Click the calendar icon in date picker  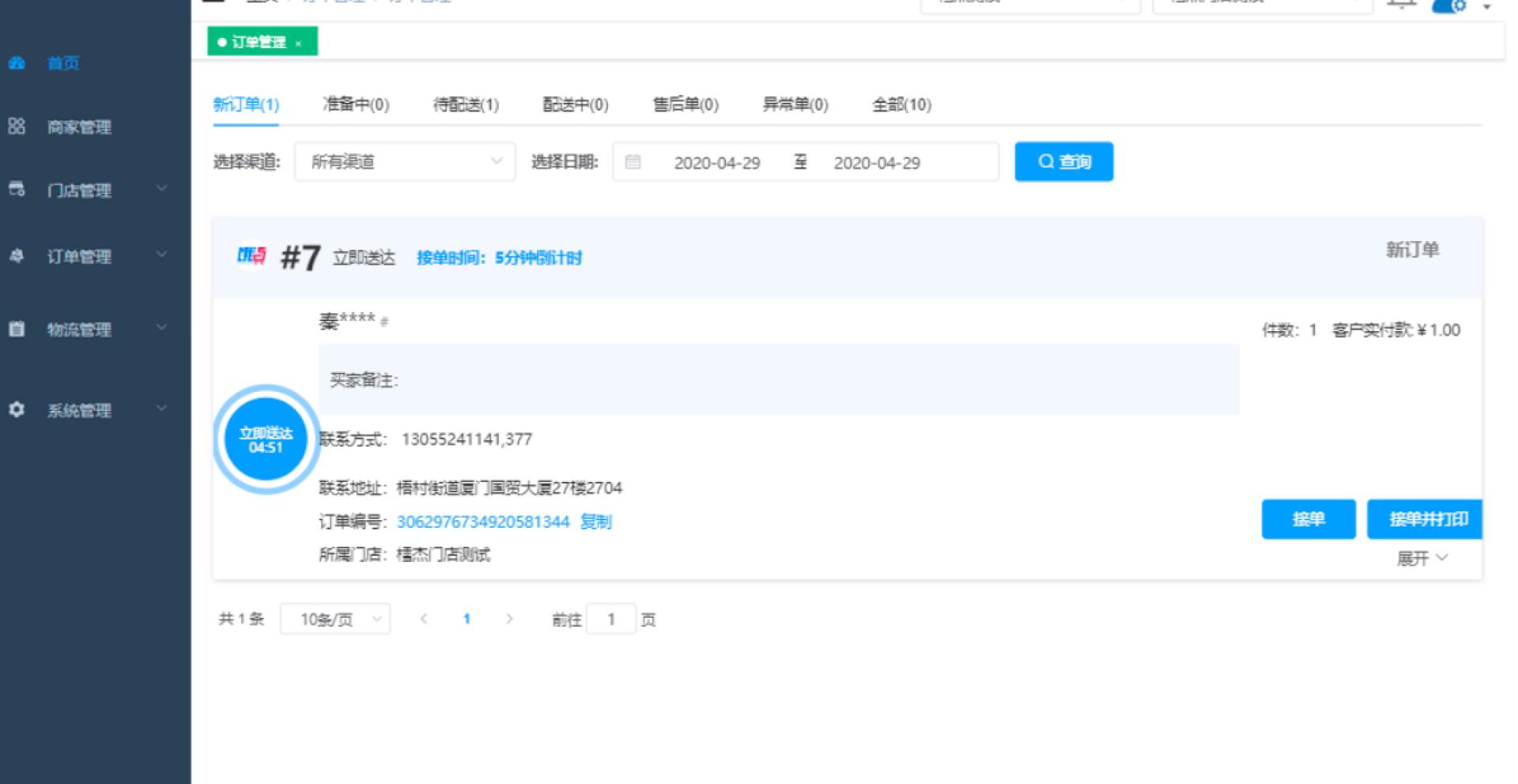click(632, 162)
